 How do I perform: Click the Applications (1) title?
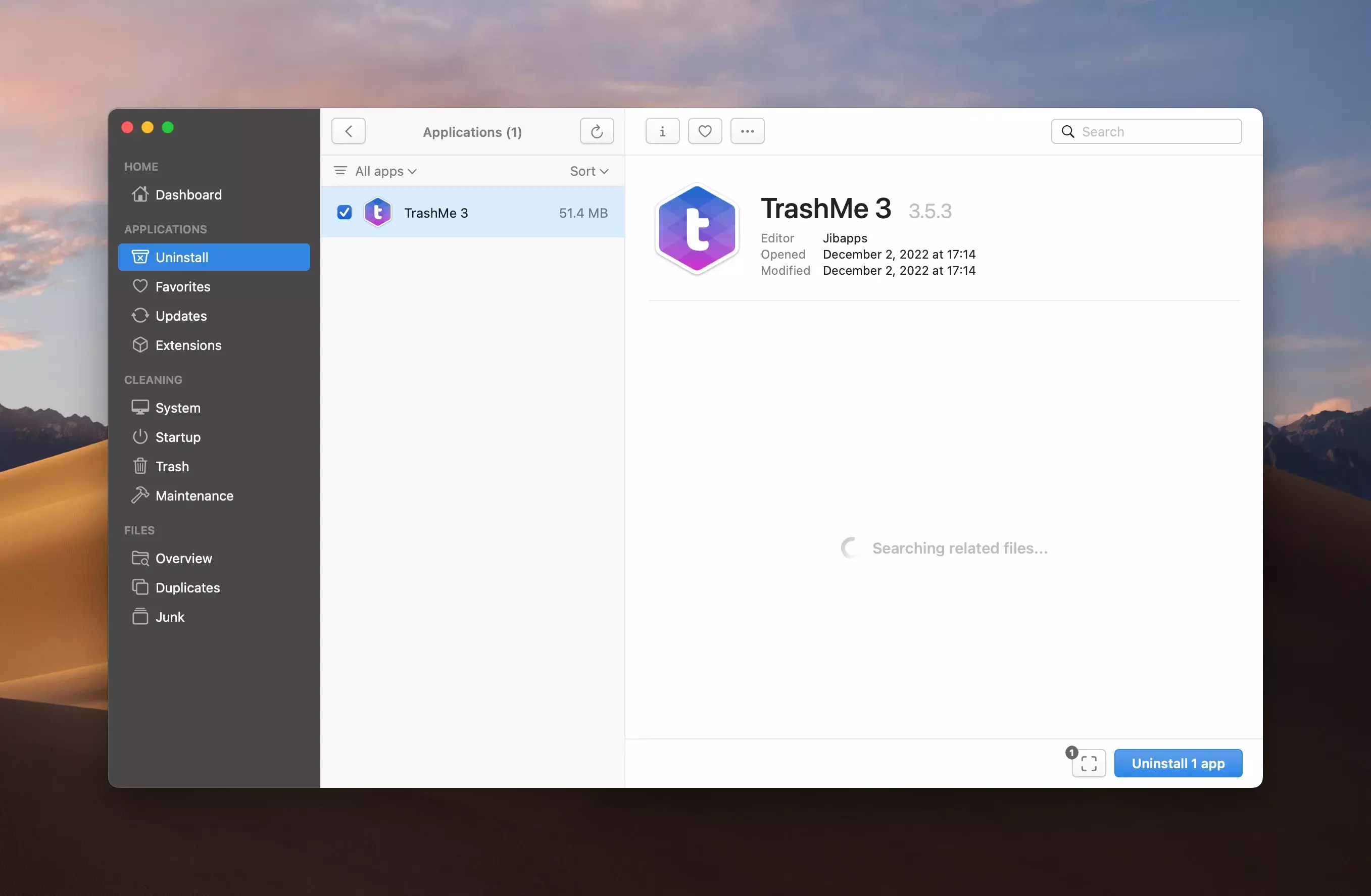[x=472, y=132]
